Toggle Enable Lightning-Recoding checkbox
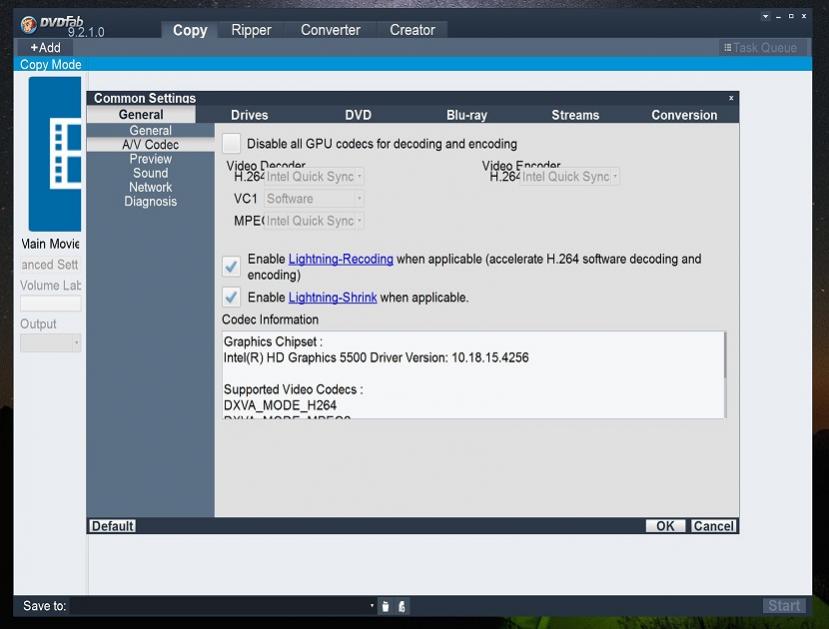Viewport: 829px width, 629px height. 231,266
